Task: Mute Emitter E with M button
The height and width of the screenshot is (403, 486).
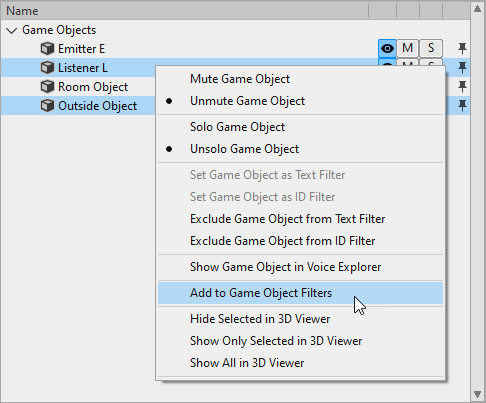Action: pos(407,49)
